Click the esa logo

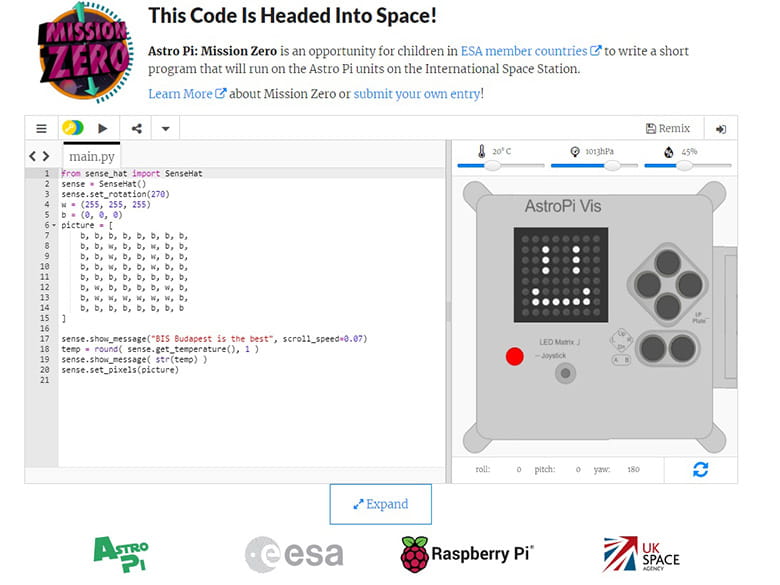click(294, 554)
